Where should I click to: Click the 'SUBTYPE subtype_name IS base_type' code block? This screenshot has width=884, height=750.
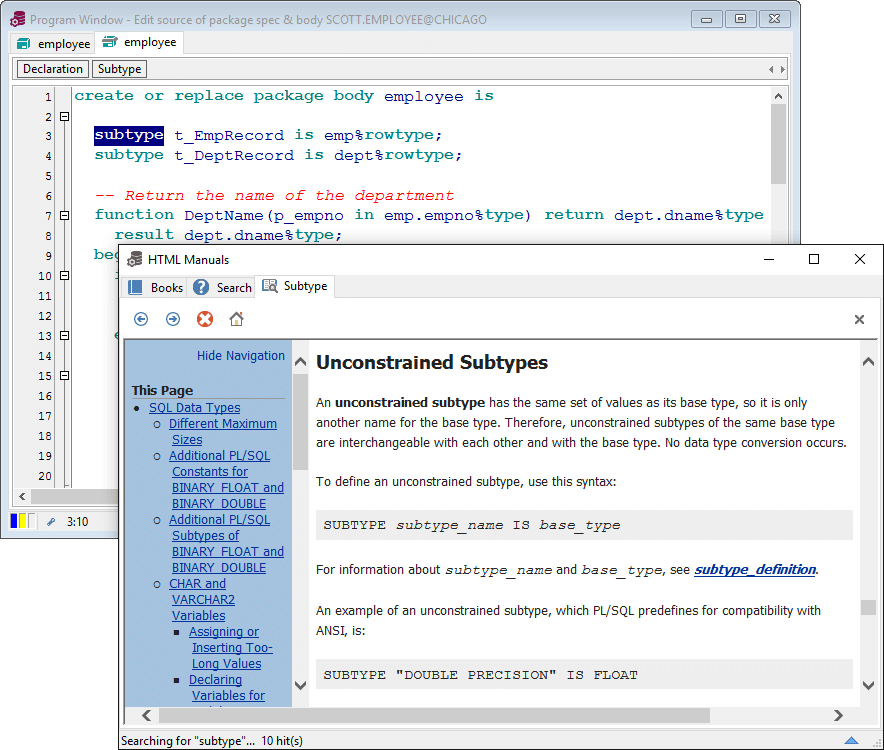(x=584, y=525)
